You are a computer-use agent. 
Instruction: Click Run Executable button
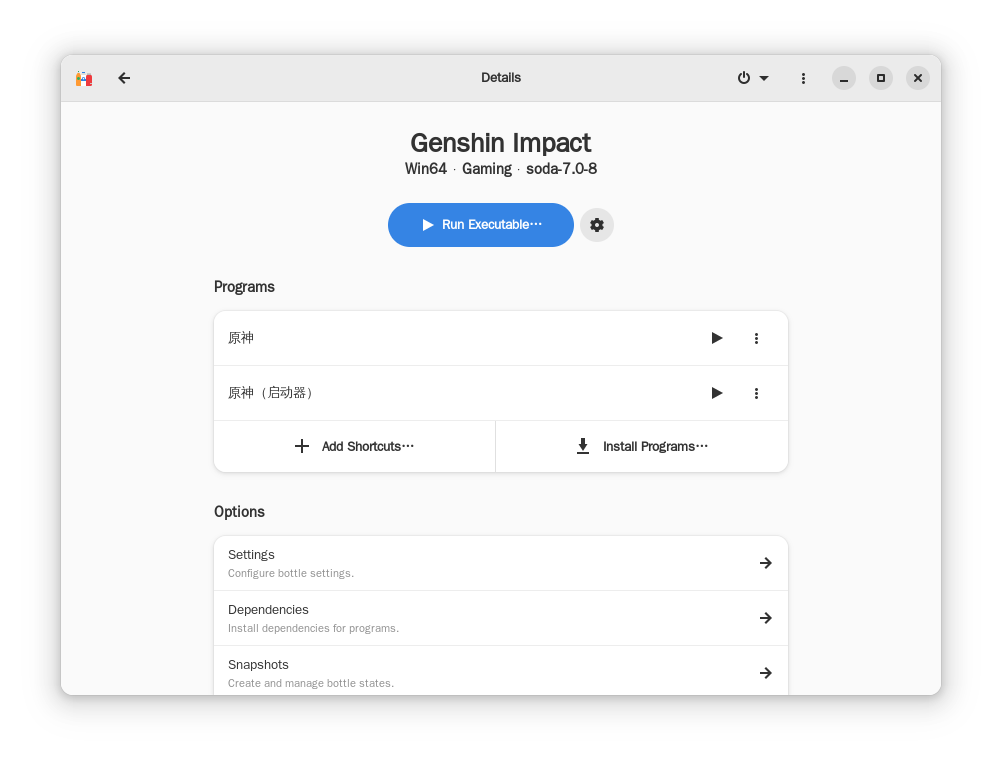pyautogui.click(x=481, y=225)
